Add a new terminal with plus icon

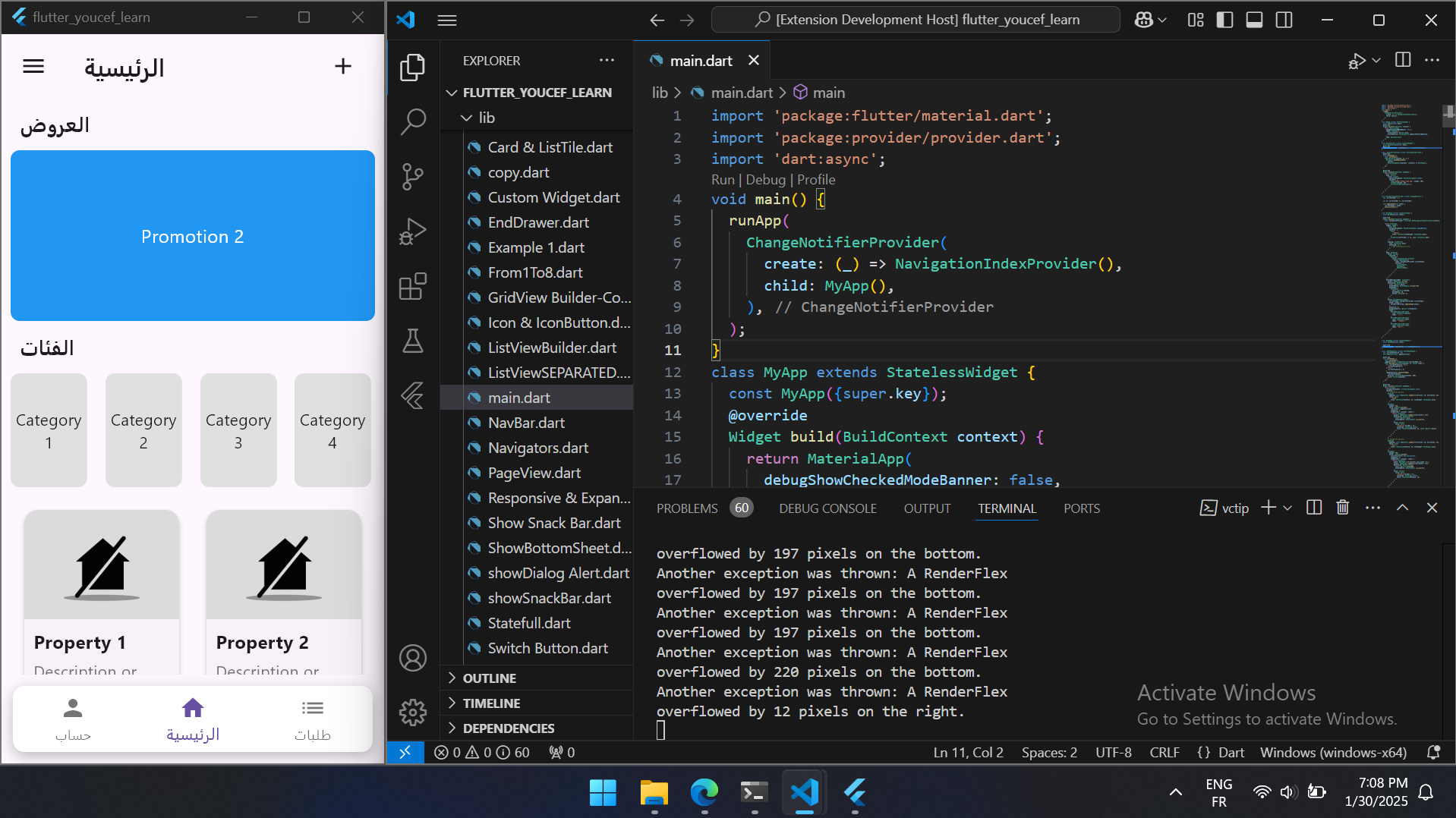[x=1268, y=508]
